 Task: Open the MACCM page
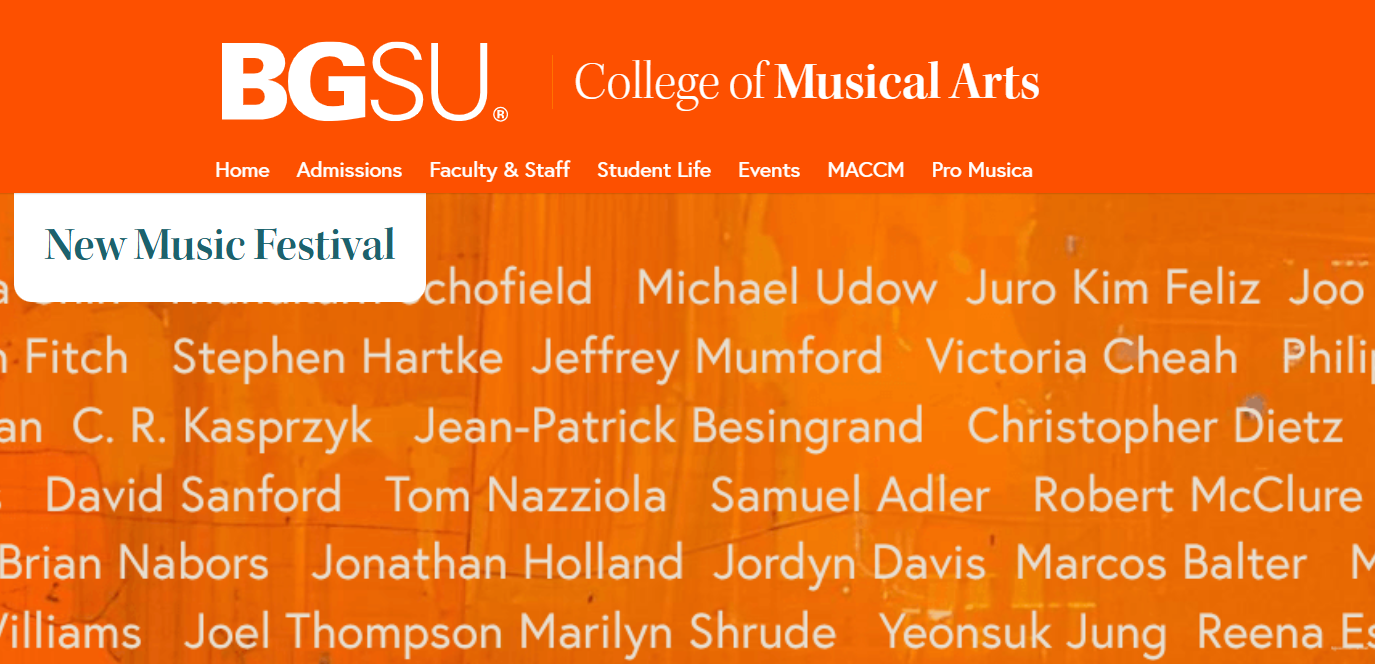click(866, 170)
